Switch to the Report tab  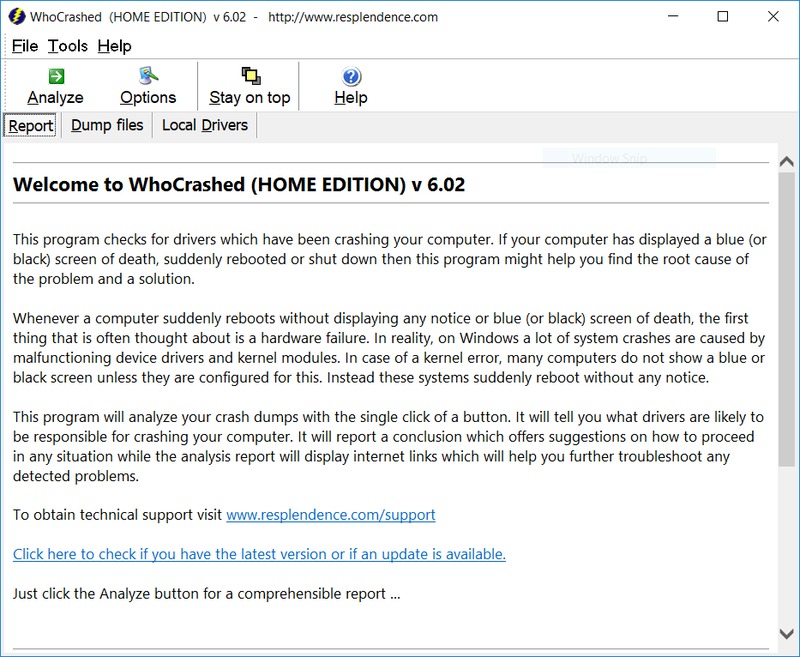point(31,126)
